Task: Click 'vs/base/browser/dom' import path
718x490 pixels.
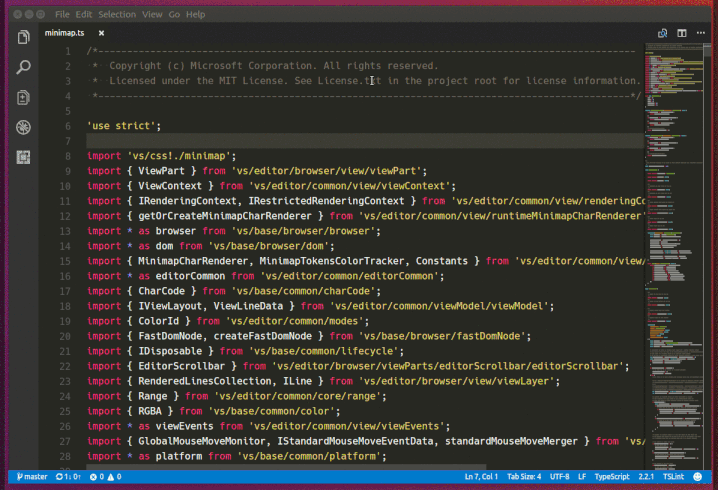Action: 268,246
